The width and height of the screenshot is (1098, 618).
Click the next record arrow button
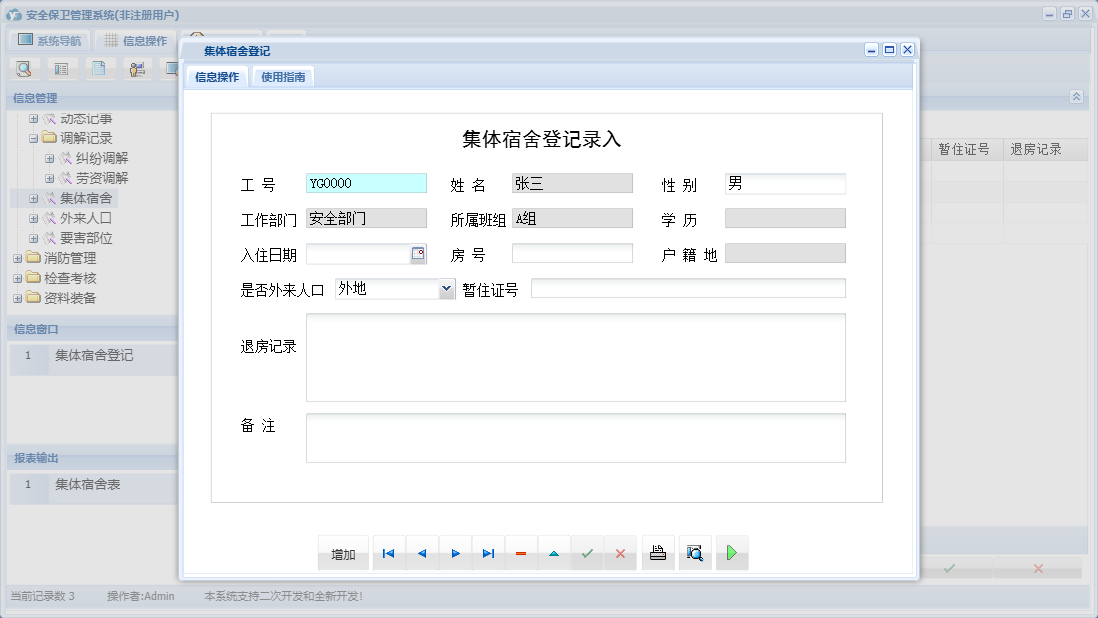coord(454,551)
